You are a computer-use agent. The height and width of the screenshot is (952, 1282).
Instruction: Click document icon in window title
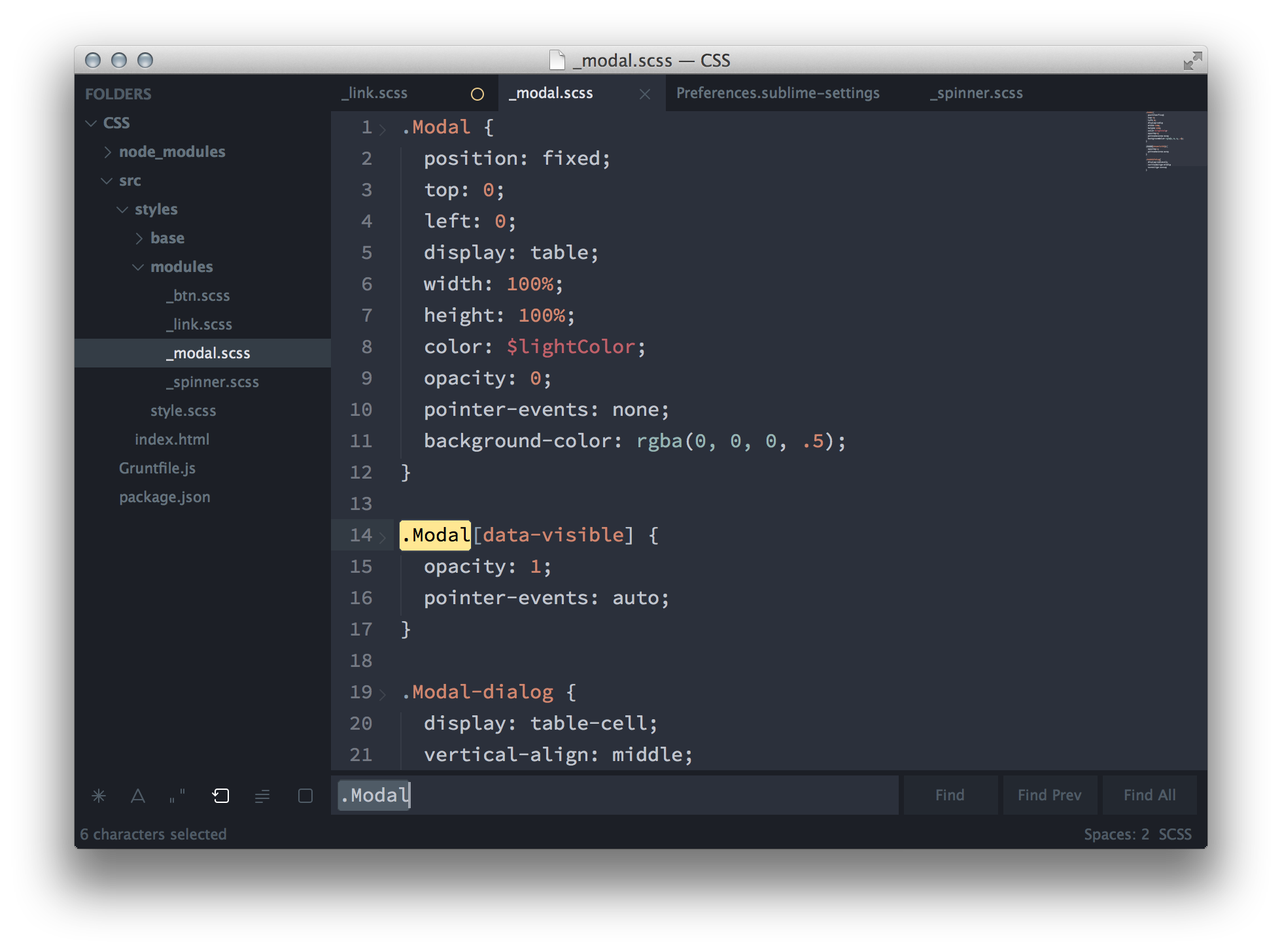pyautogui.click(x=557, y=60)
